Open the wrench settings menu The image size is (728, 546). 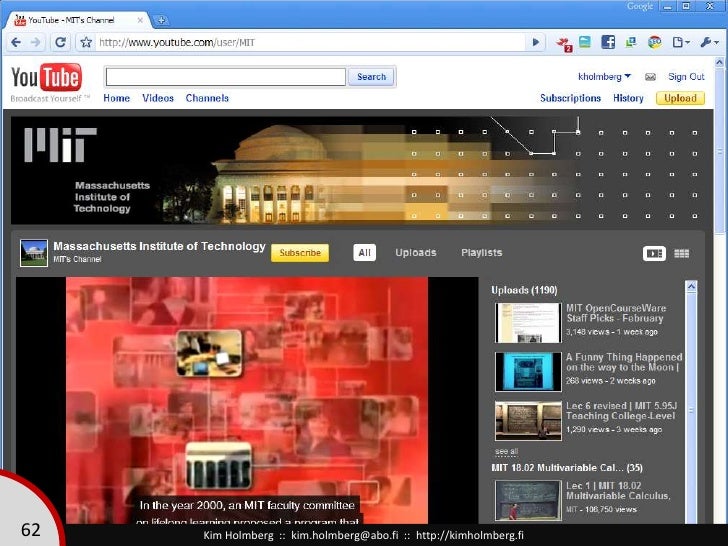click(709, 42)
